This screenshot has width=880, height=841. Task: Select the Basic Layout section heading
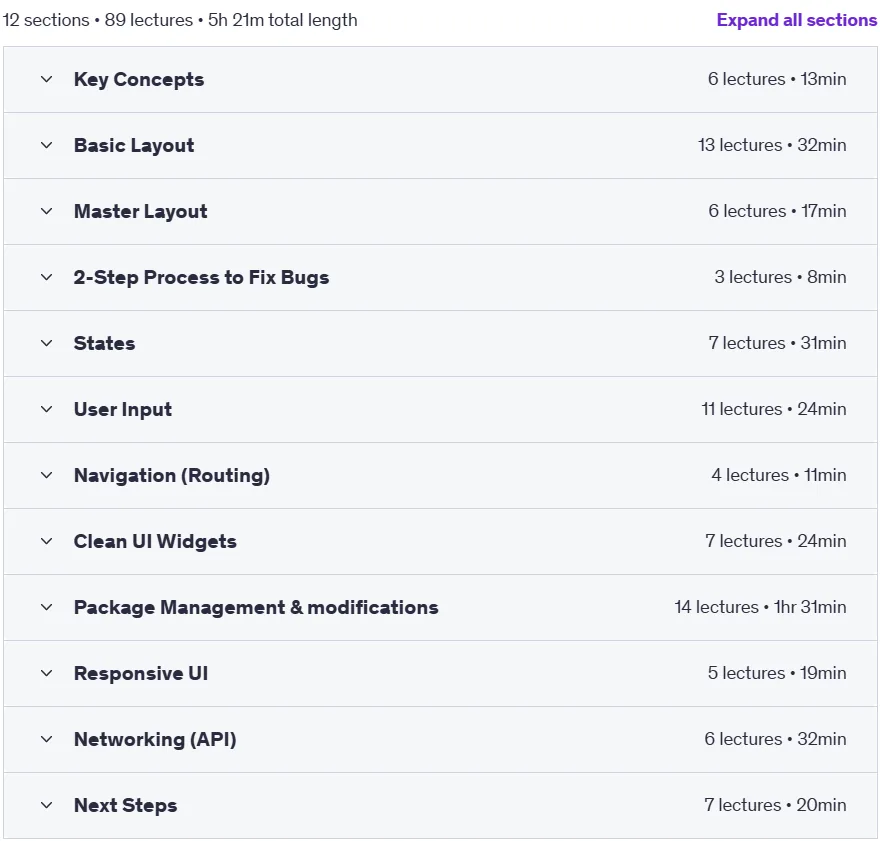(134, 145)
